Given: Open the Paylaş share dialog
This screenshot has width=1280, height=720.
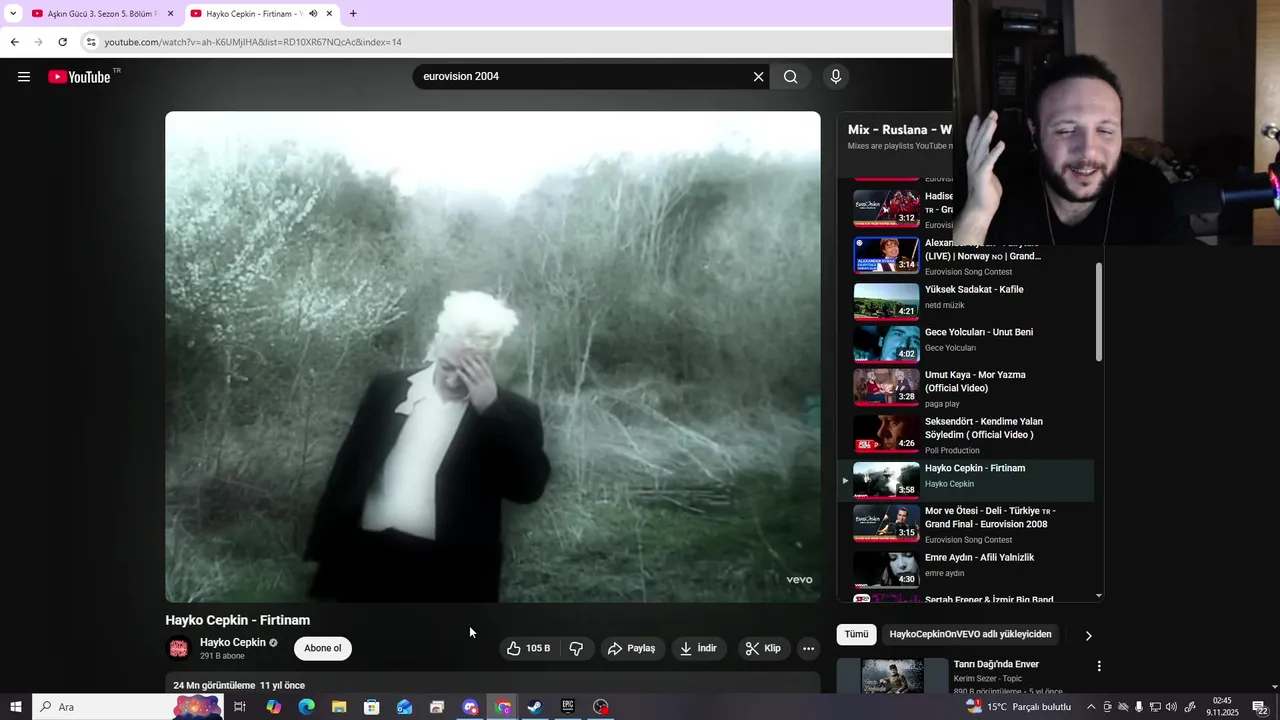Looking at the screenshot, I should click(632, 648).
